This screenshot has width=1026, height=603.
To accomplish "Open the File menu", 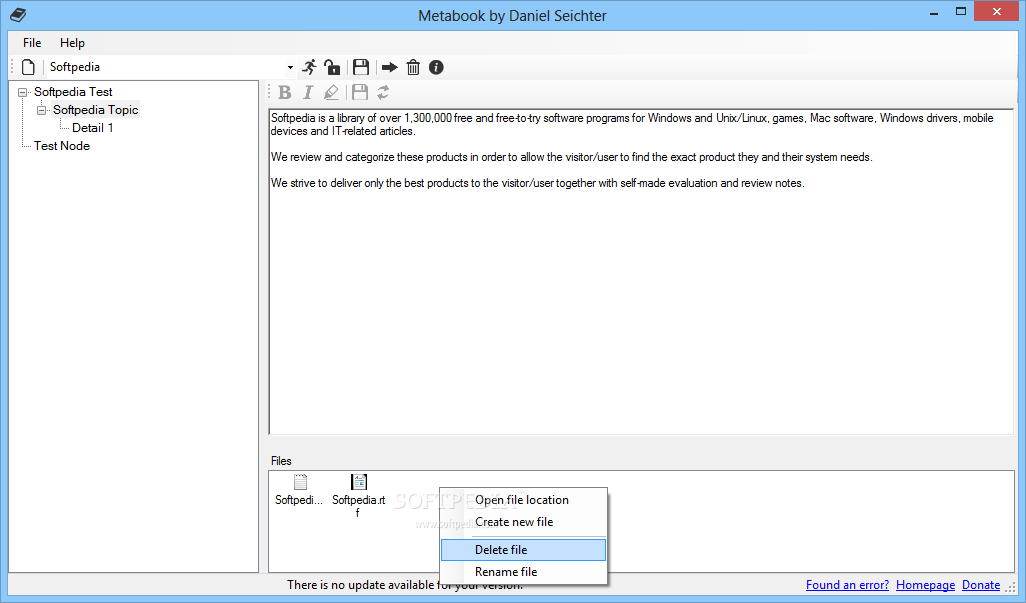I will (32, 43).
